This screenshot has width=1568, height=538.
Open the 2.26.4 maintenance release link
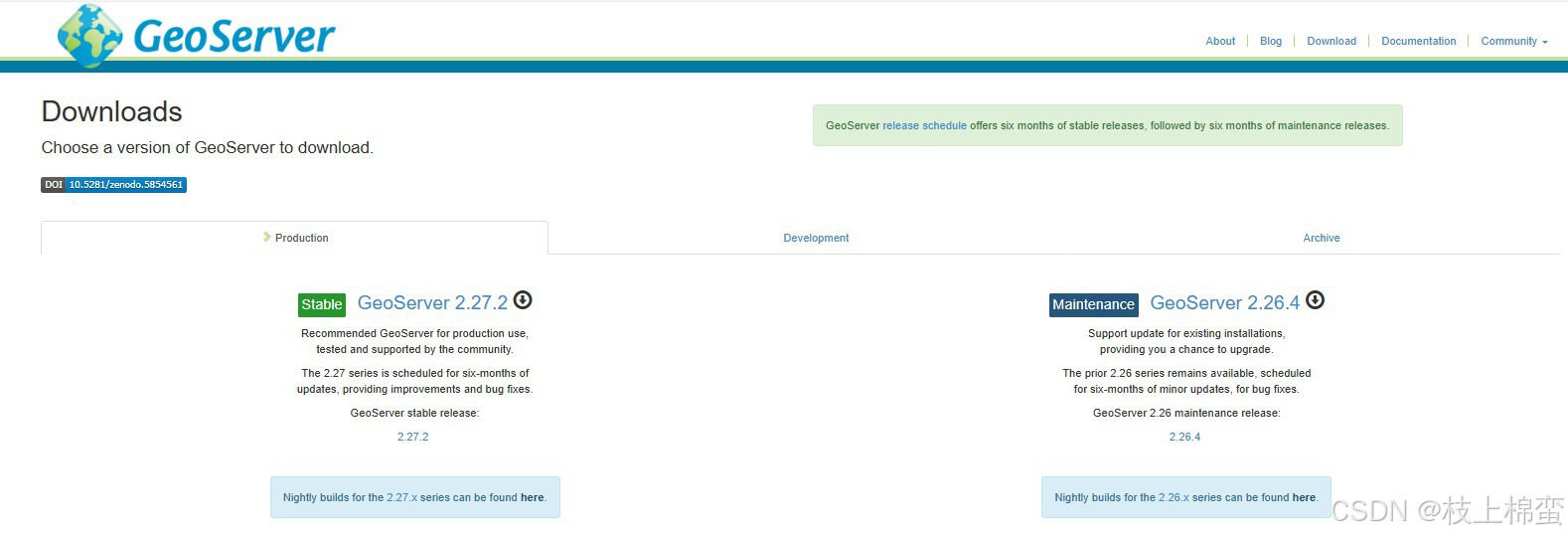1184,437
